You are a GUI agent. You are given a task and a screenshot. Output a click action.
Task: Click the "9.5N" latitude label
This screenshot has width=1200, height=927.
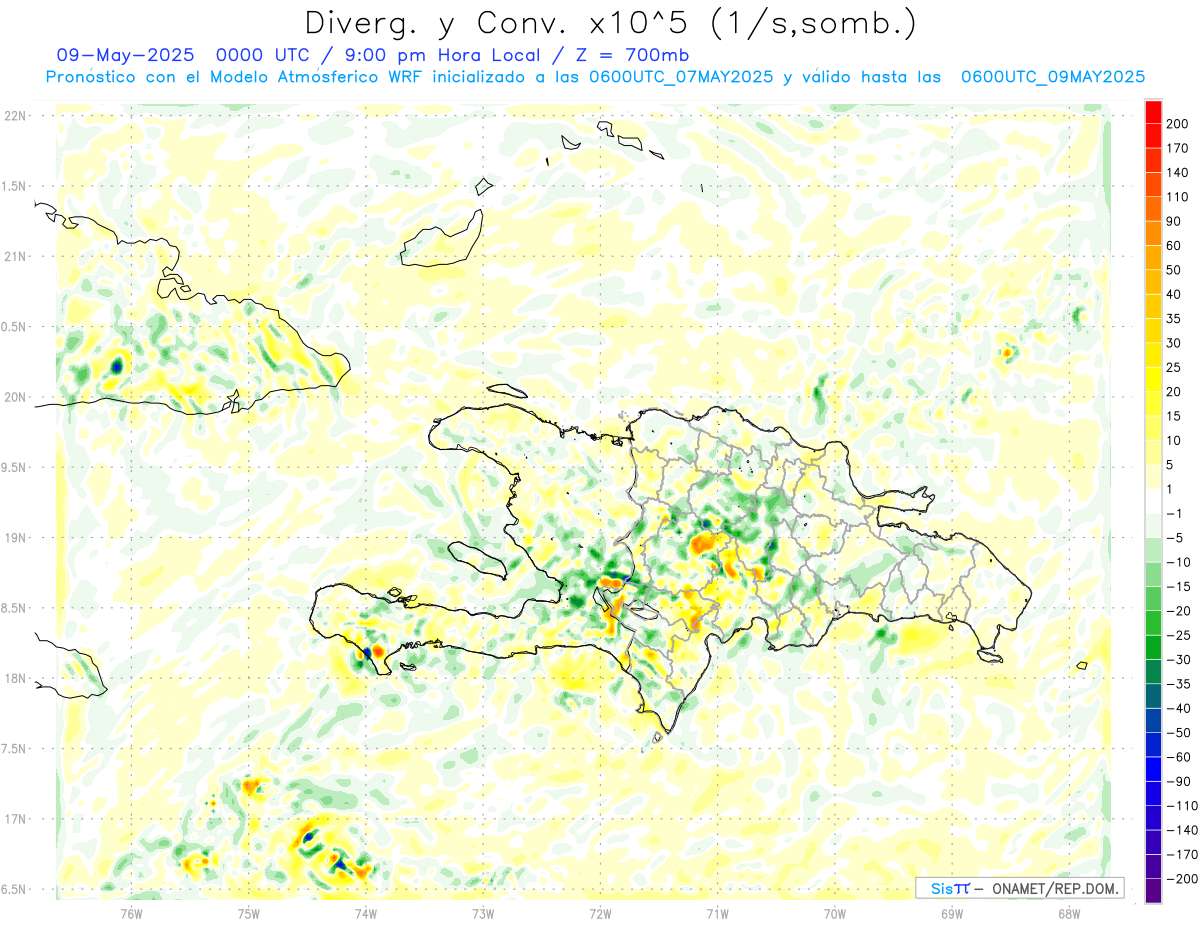coord(14,467)
